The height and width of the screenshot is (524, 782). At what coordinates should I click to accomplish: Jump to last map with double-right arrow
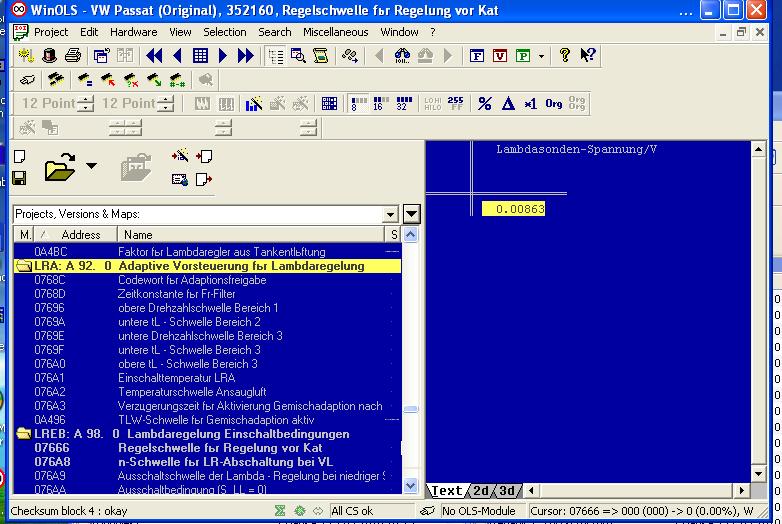pos(245,55)
